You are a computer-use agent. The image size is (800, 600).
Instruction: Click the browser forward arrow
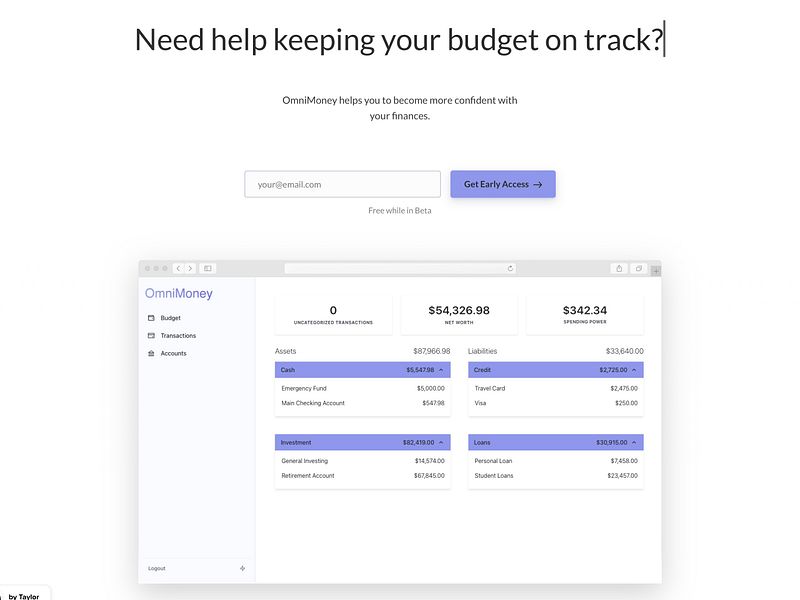190,268
